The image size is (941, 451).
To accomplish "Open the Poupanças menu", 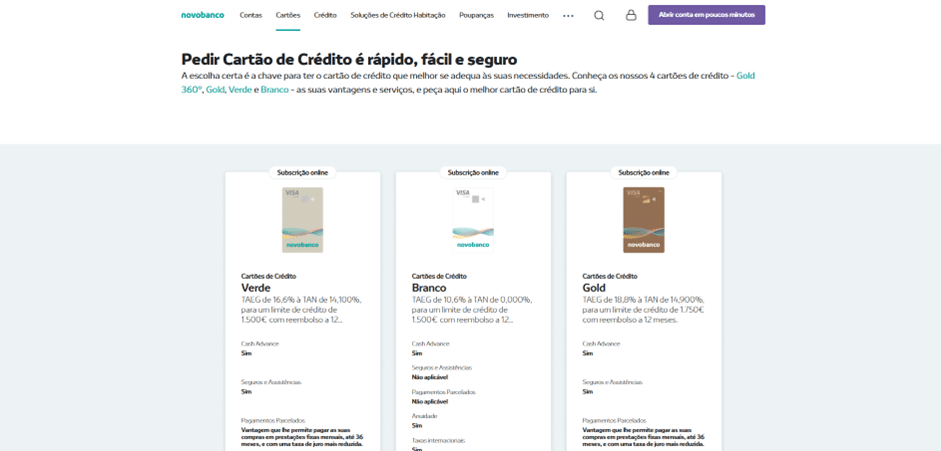I will click(x=477, y=16).
